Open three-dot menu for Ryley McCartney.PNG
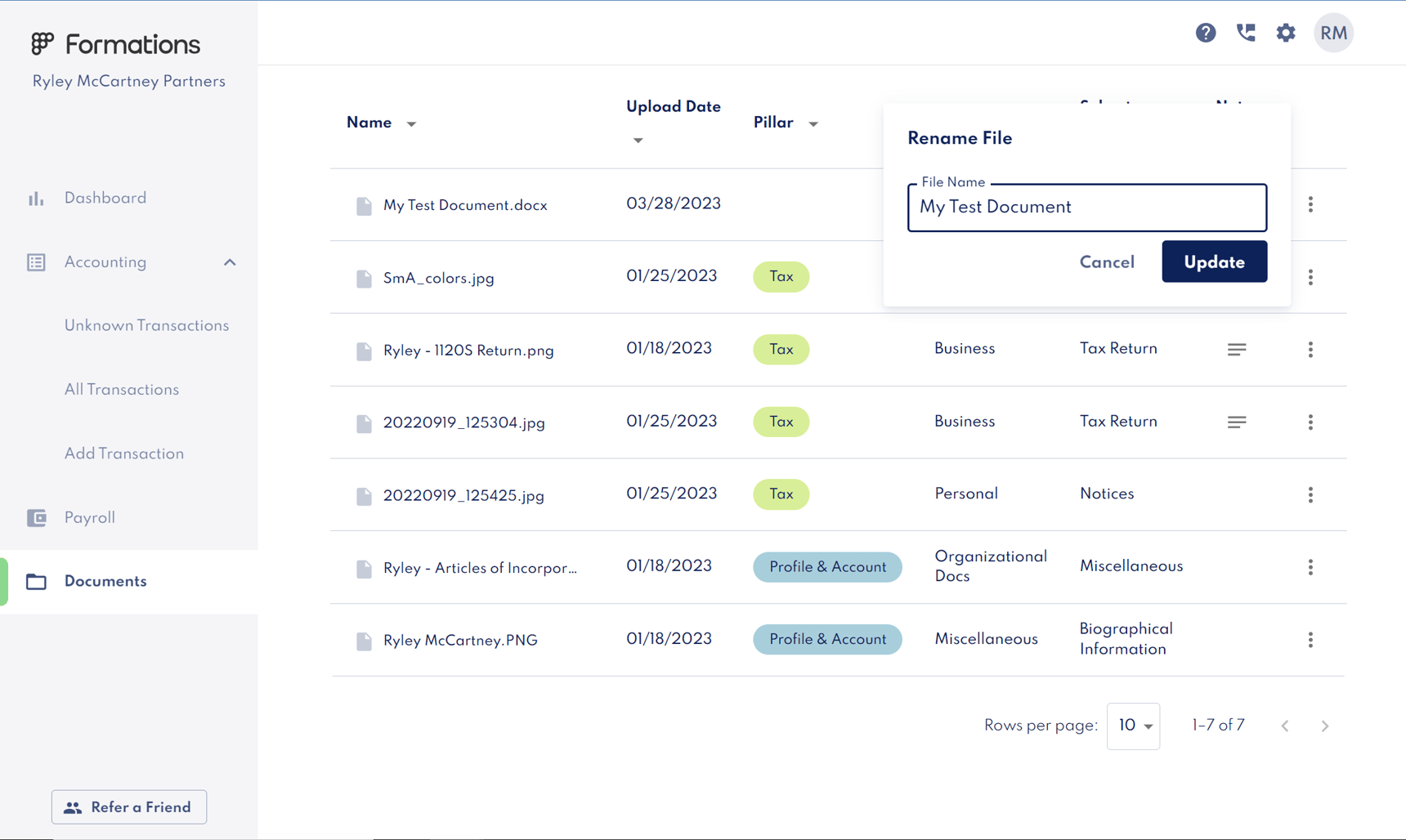The width and height of the screenshot is (1406, 840). coord(1310,640)
